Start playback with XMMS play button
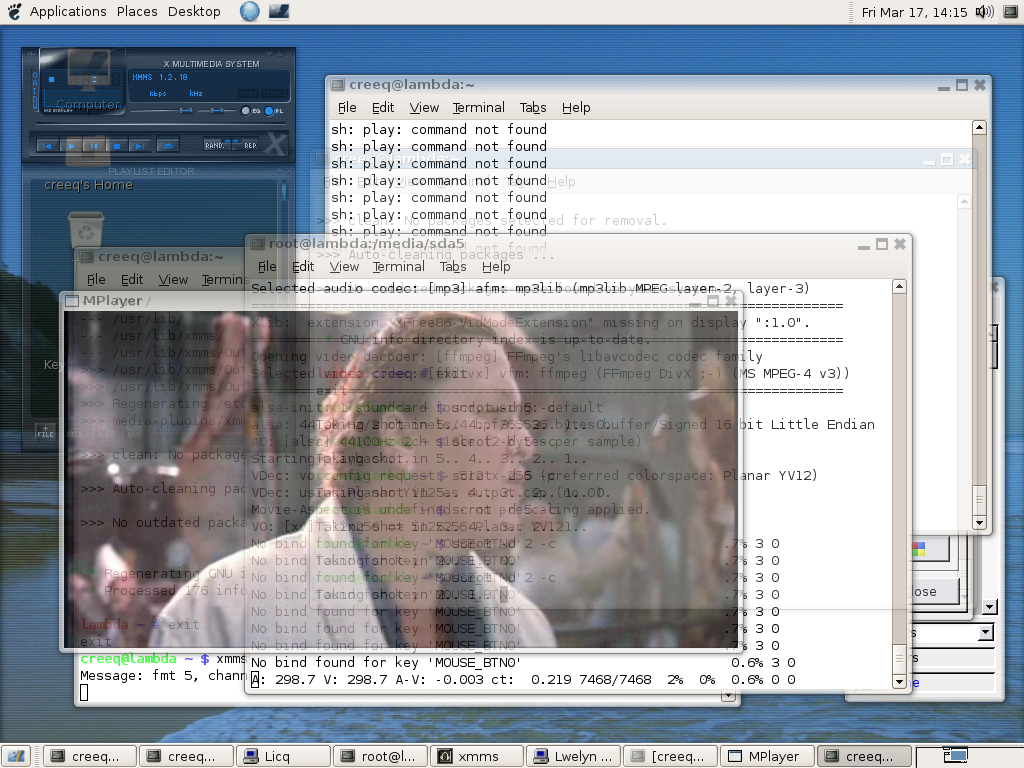 coord(71,146)
